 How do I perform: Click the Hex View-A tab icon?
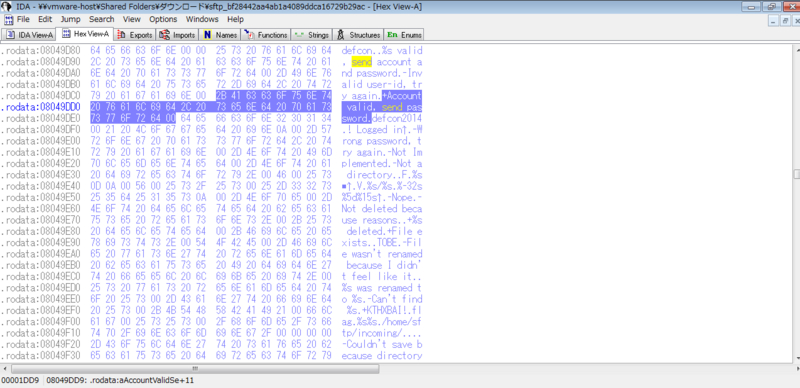[66, 34]
